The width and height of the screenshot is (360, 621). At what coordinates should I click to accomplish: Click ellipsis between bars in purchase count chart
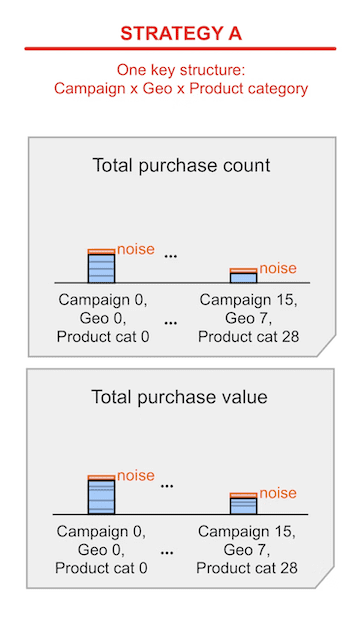click(171, 257)
